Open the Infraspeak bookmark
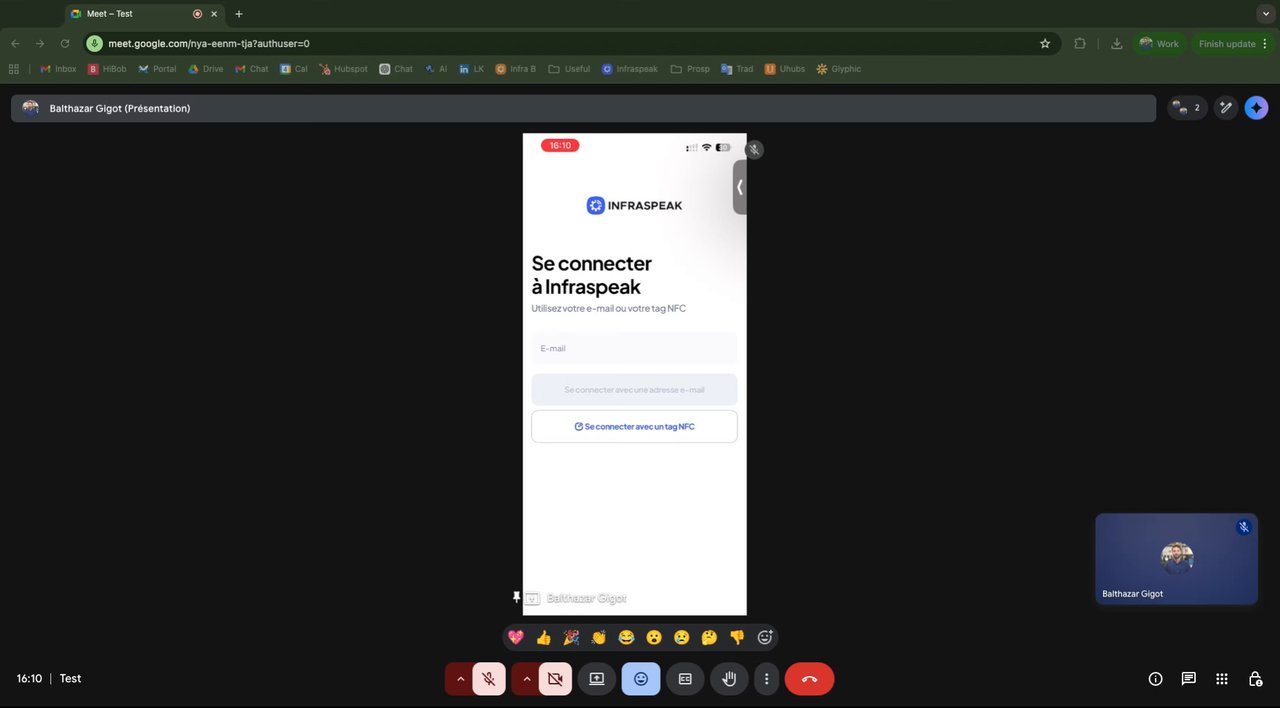Screen dimensions: 1280x708 point(630,69)
